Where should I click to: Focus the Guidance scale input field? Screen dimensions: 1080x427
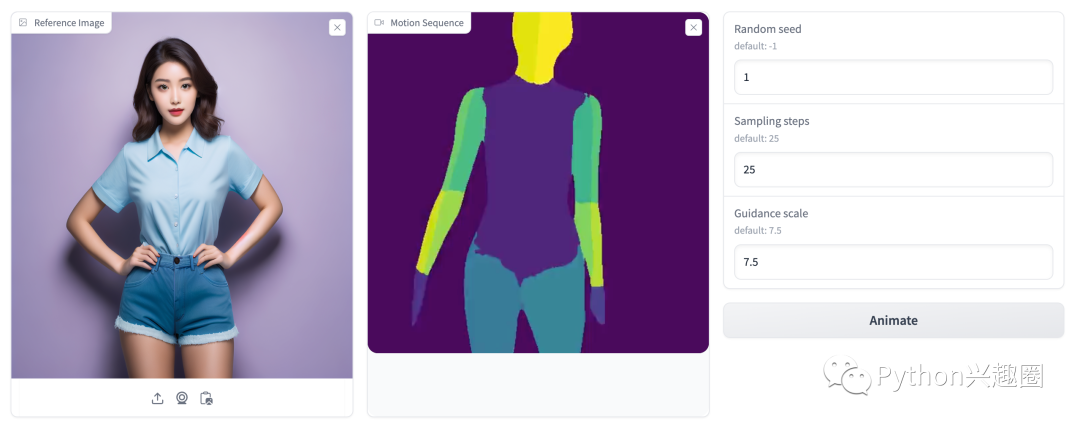coord(893,262)
